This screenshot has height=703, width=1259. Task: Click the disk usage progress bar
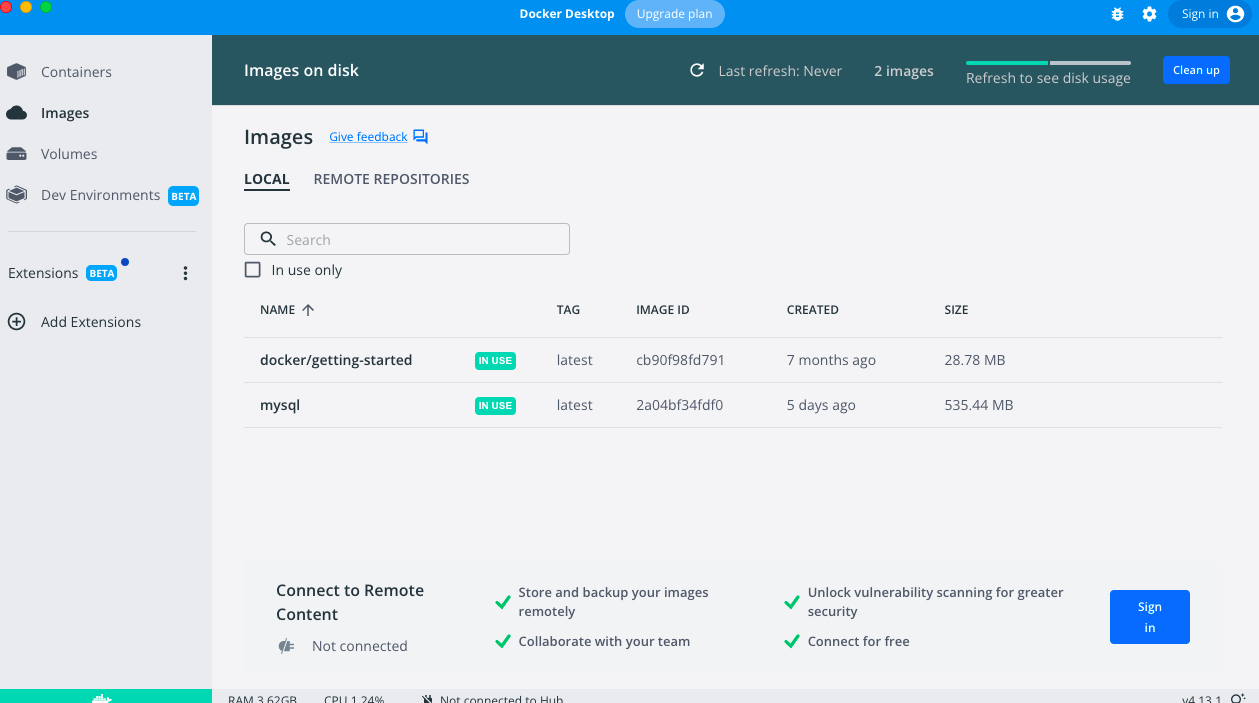coord(1048,63)
